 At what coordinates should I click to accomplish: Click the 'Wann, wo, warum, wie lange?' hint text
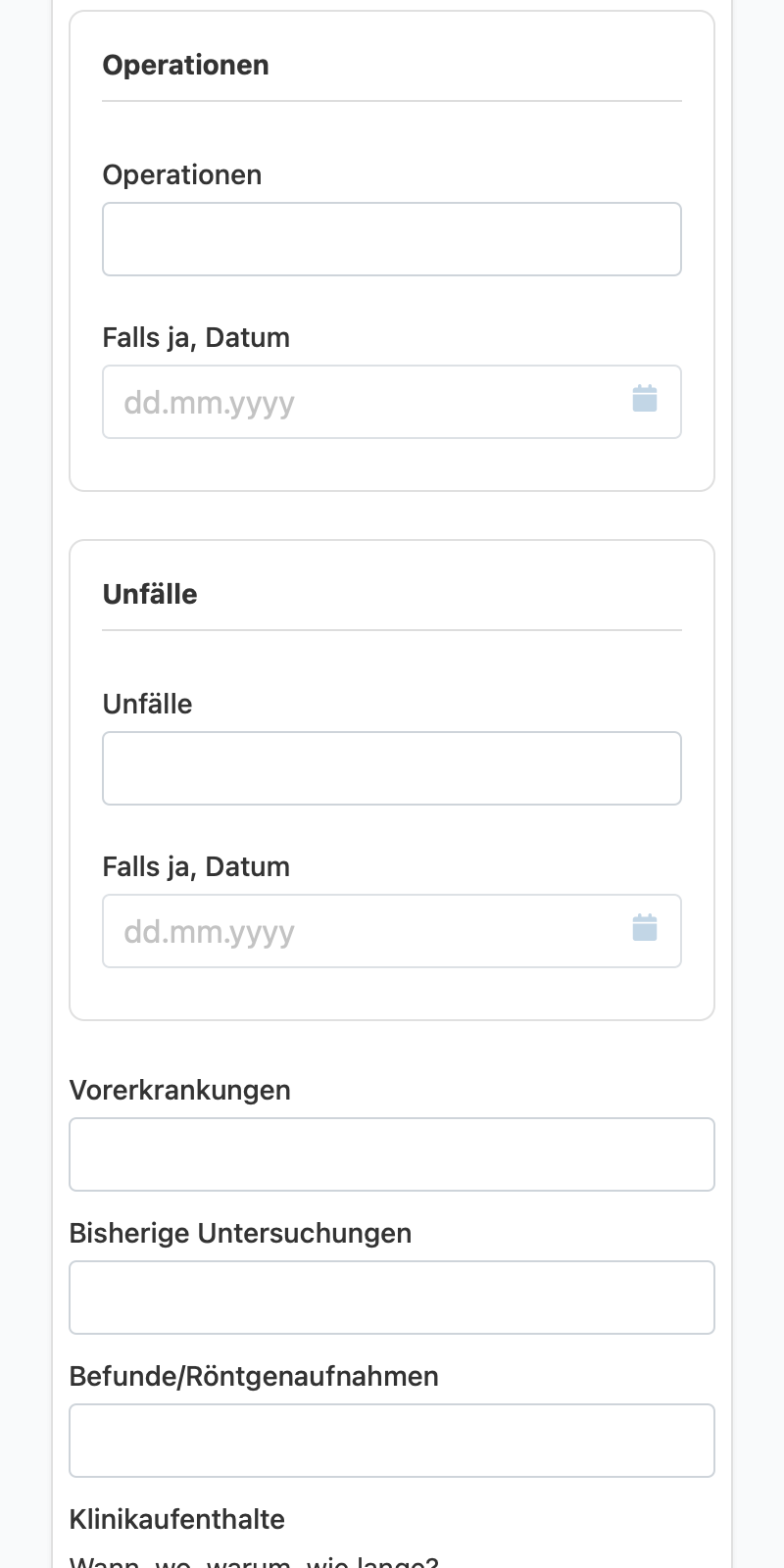(x=254, y=1561)
